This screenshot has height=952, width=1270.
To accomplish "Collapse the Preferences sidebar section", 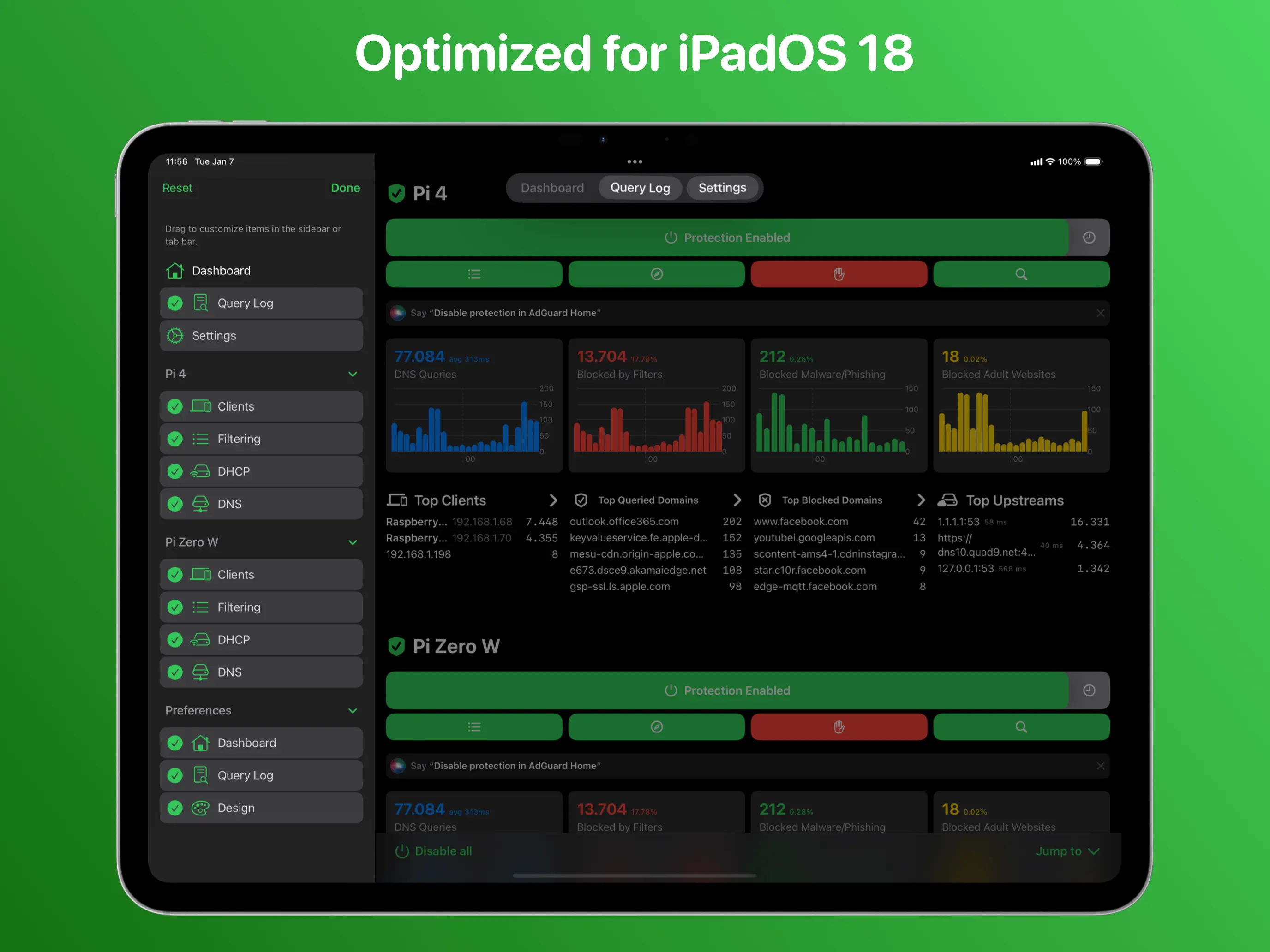I will coord(353,710).
